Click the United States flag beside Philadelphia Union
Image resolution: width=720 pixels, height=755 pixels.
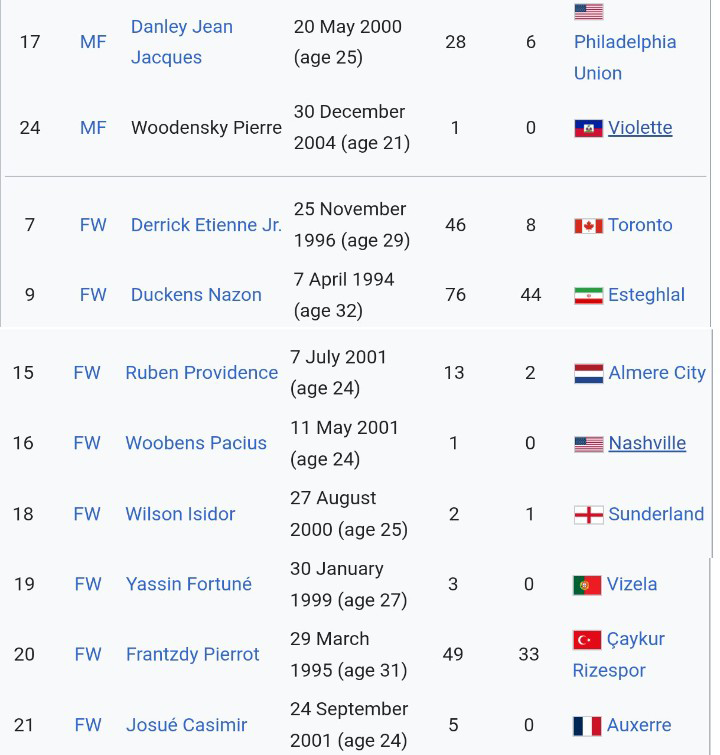[588, 12]
